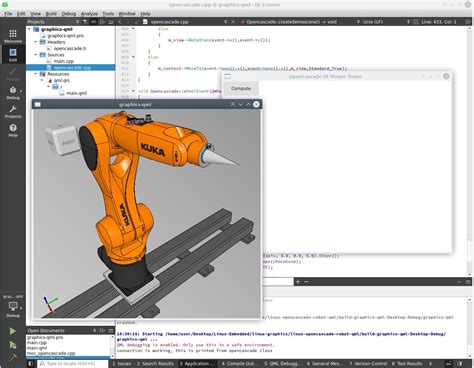This screenshot has height=368, width=474.
Task: Click the RIGHT face of view cube
Action: coord(69,142)
